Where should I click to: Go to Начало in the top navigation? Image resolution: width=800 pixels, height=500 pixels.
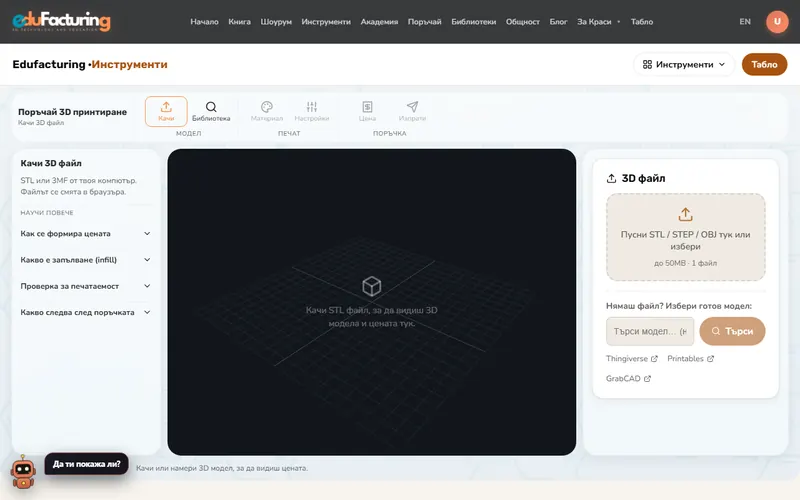tap(204, 21)
